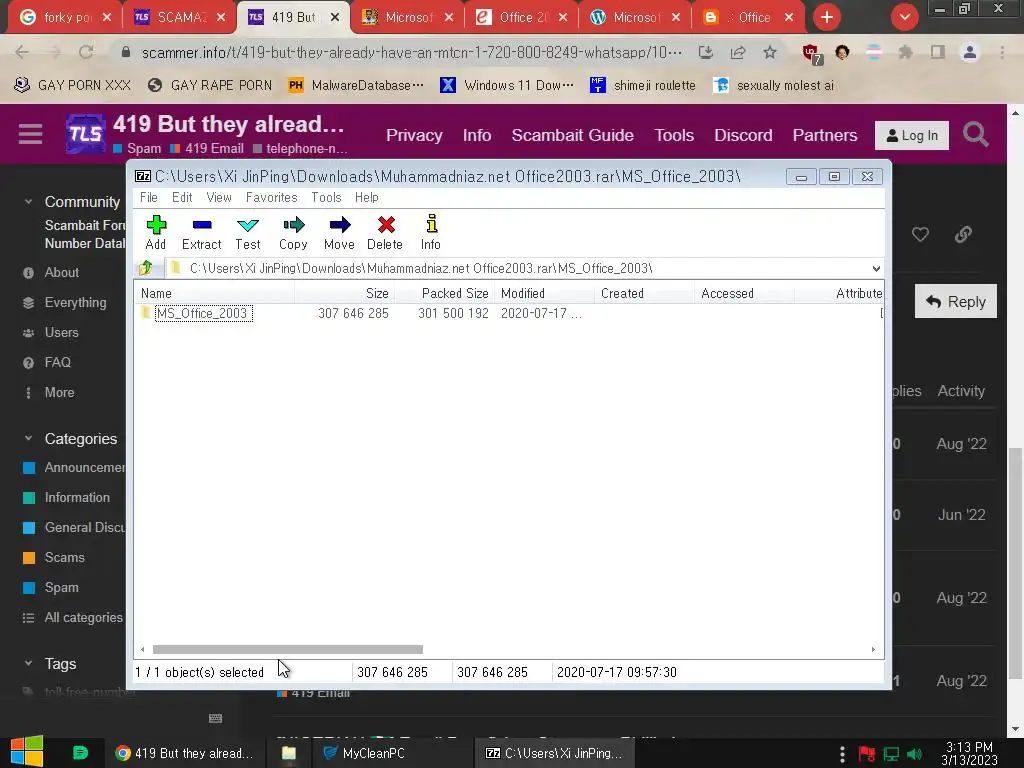Click the Add button in 7-Zip toolbar

[155, 233]
